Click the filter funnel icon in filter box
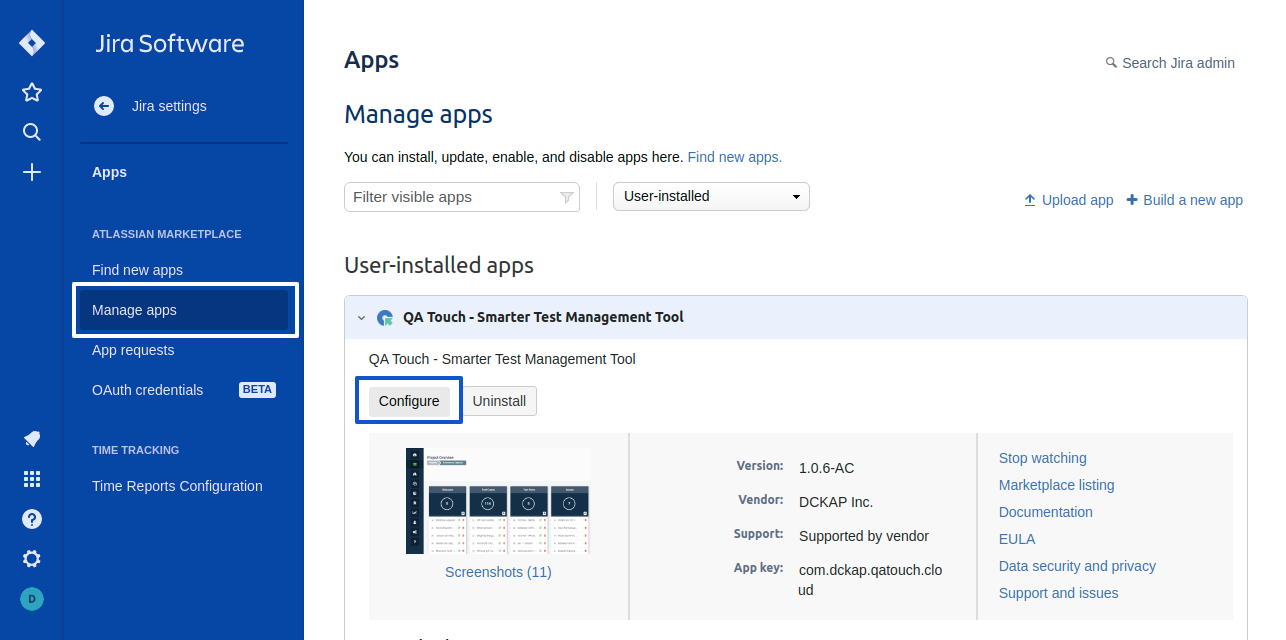The height and width of the screenshot is (640, 1286). click(567, 197)
